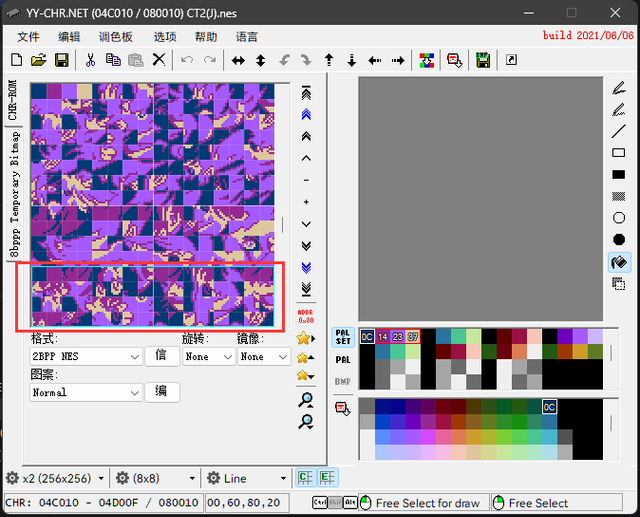Flip horizontally with the double arrow icon
Image resolution: width=640 pixels, height=517 pixels.
coord(238,61)
